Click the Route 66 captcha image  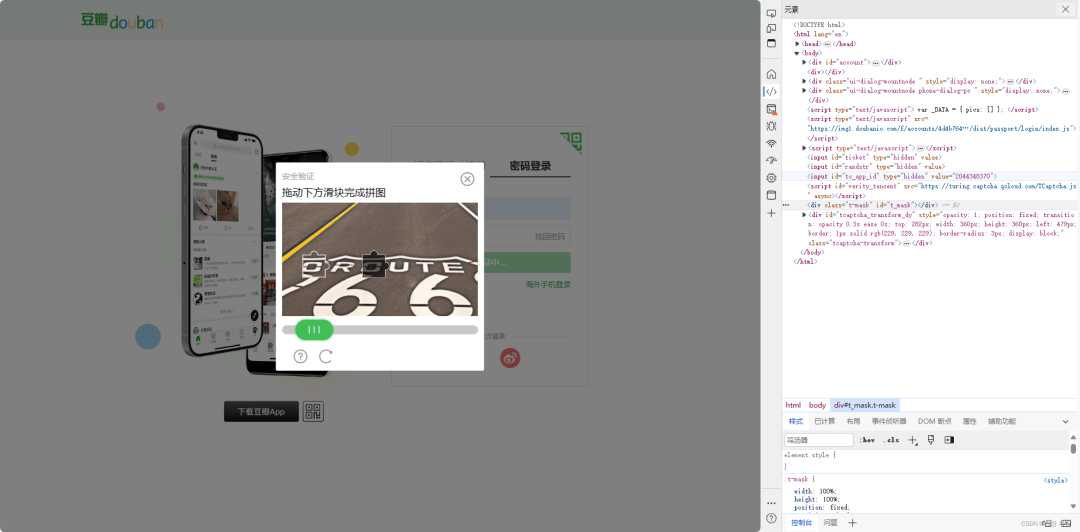pyautogui.click(x=380, y=259)
